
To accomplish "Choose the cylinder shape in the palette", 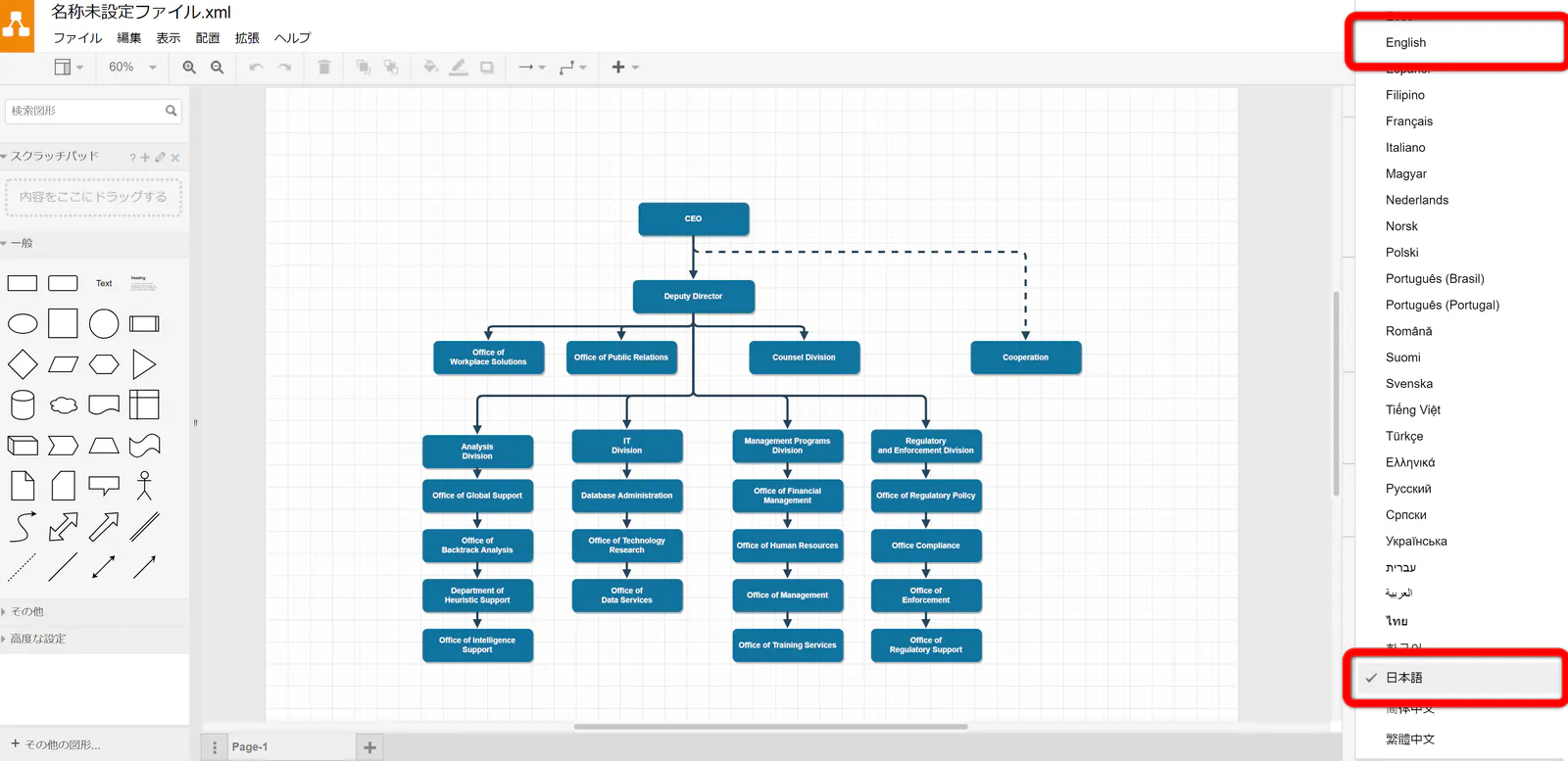I will pos(23,404).
